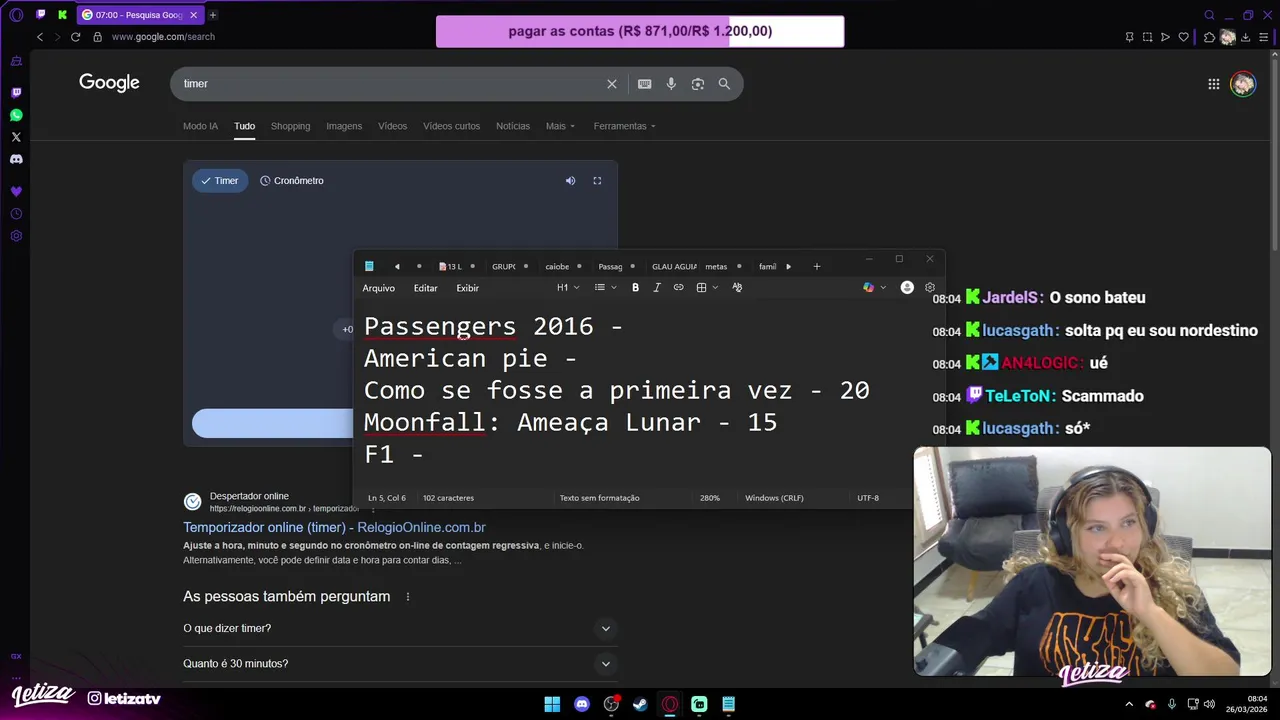Open WhatsApp in the Opera sidebar

(x=16, y=115)
